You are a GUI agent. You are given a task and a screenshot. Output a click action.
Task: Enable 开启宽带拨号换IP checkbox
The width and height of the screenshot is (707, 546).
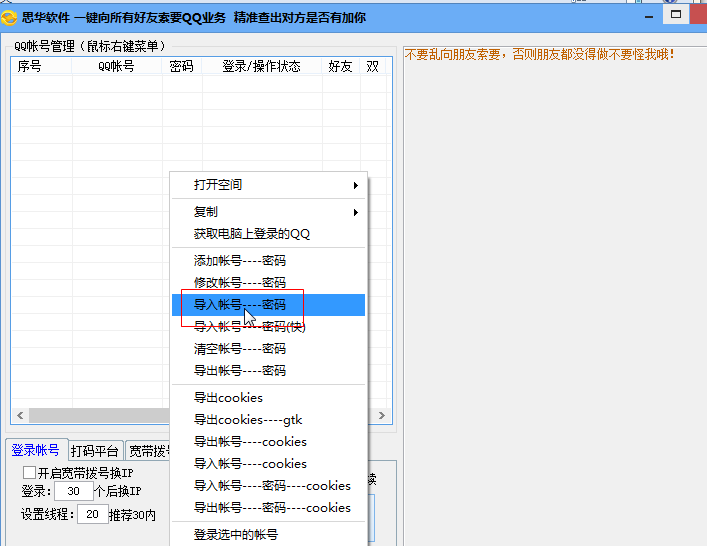(29, 473)
